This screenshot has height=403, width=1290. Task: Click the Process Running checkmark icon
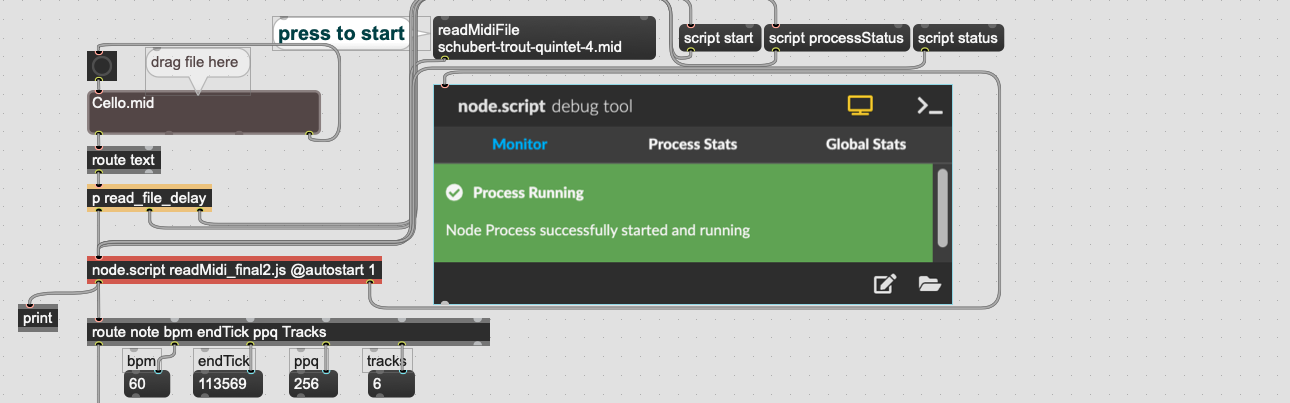point(454,192)
